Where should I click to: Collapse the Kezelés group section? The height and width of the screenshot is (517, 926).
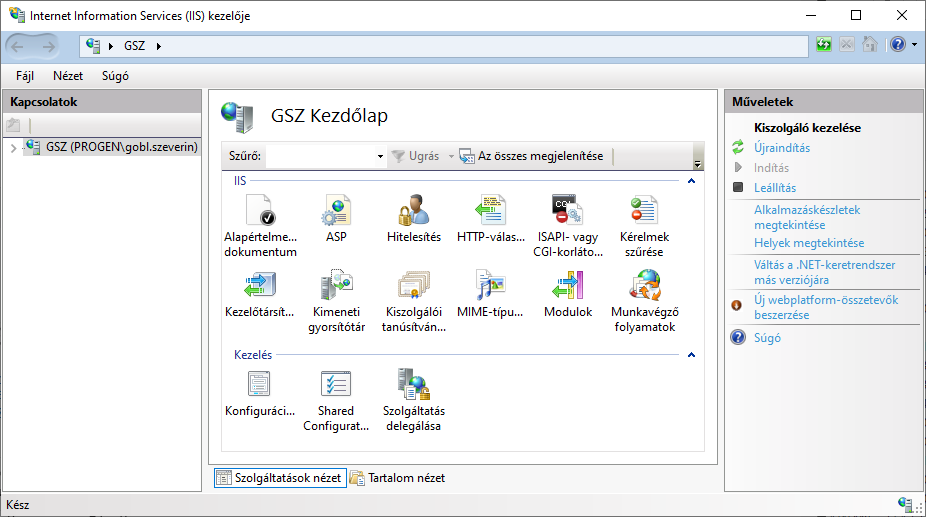(692, 355)
